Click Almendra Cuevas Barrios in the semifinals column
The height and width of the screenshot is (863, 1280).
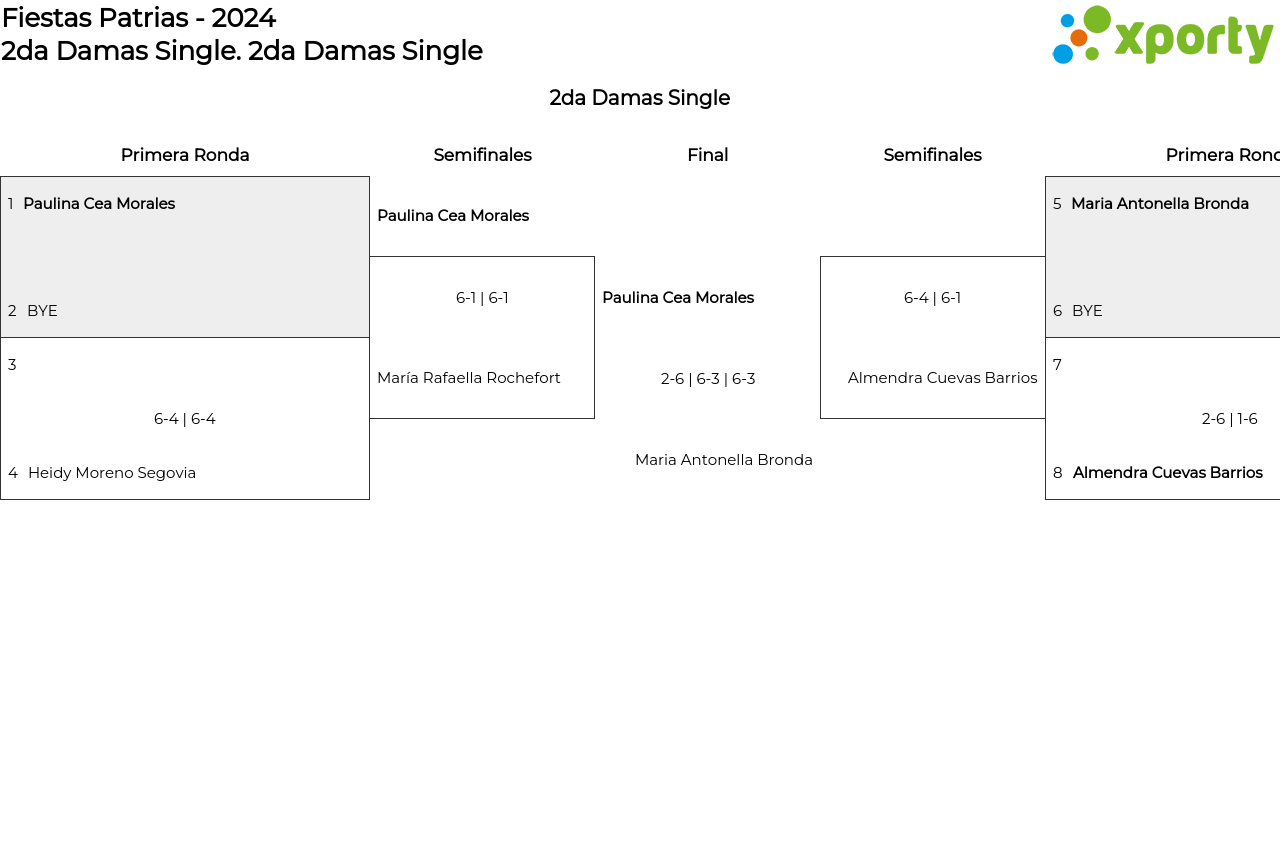pos(942,378)
